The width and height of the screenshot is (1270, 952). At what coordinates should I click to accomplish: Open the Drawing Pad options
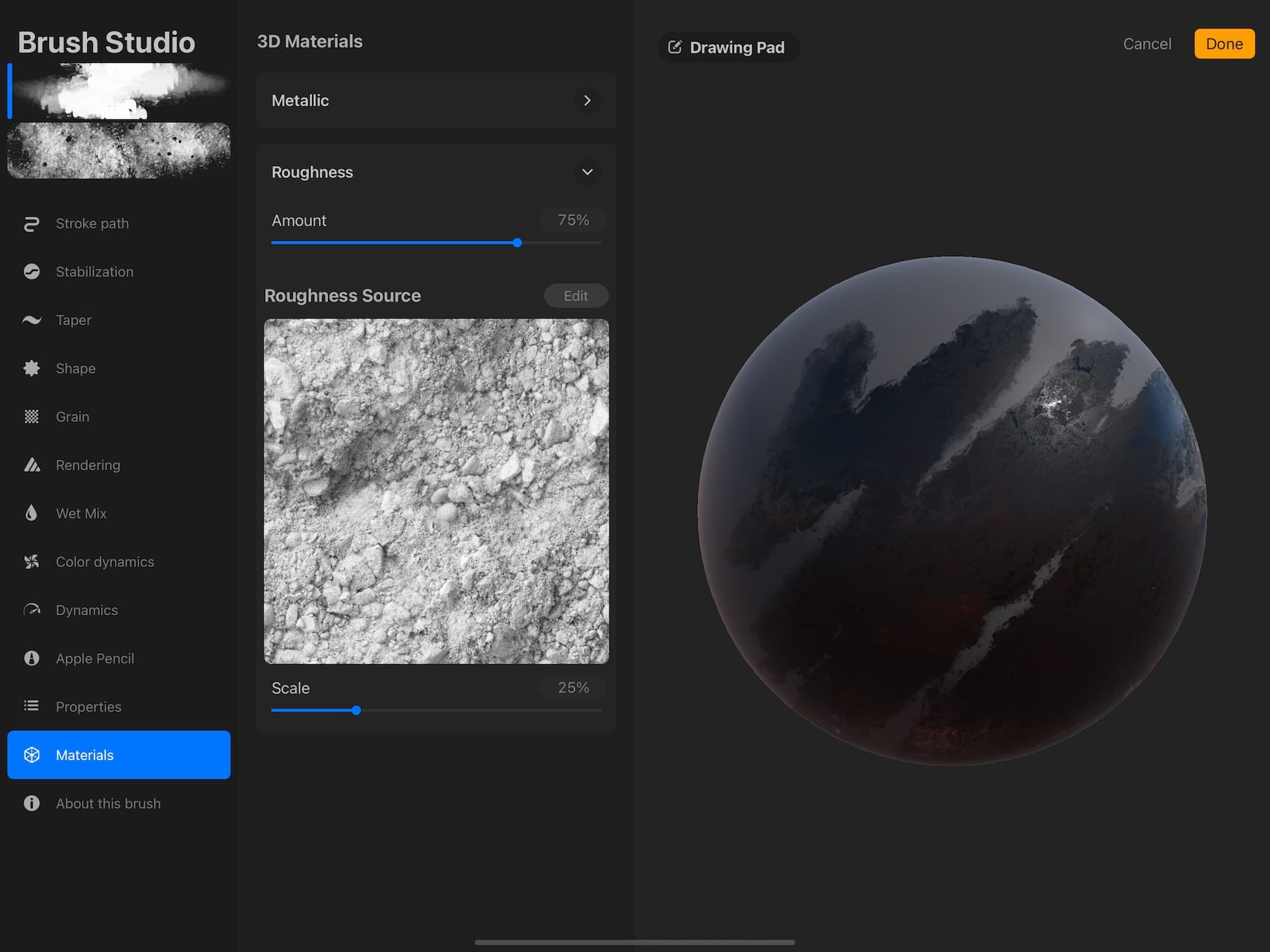(x=728, y=48)
